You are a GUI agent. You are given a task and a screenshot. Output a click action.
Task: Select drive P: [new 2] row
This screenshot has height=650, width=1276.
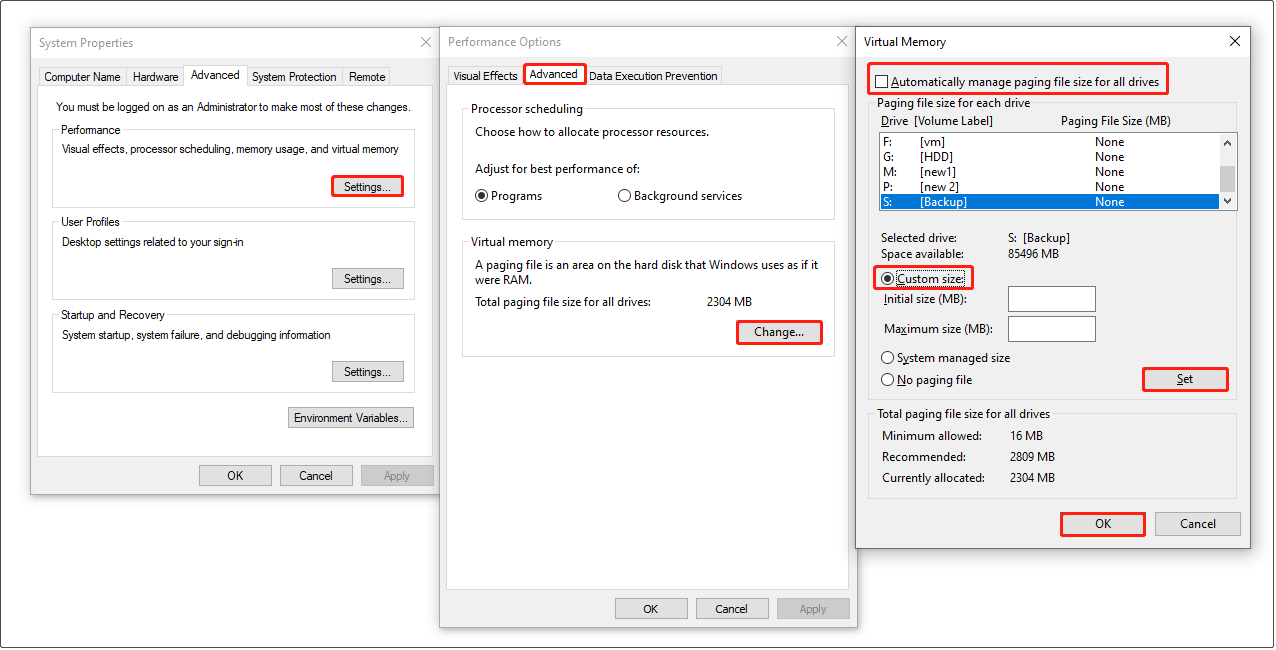[x=1049, y=187]
